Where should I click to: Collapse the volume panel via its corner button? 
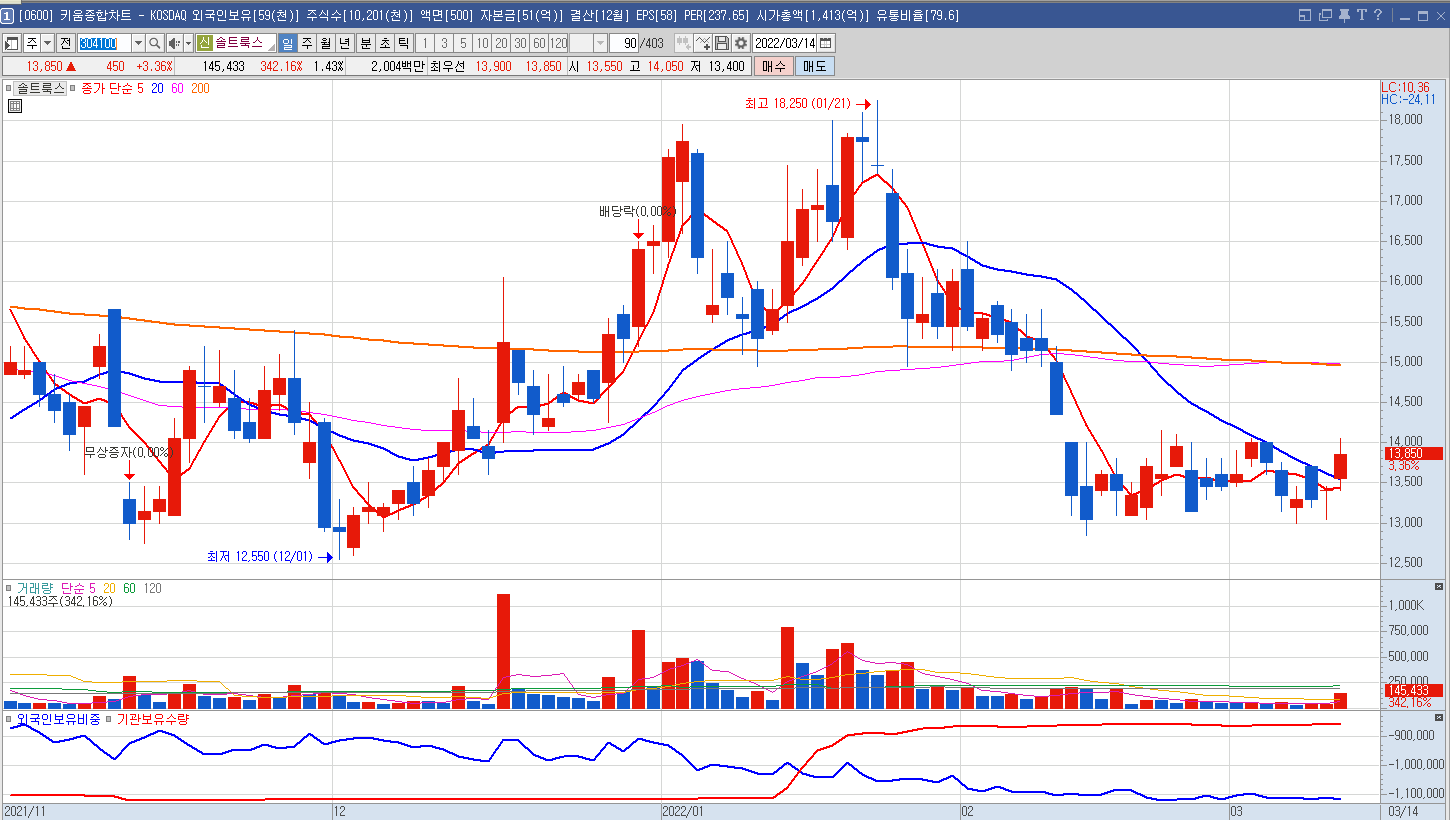click(1439, 586)
